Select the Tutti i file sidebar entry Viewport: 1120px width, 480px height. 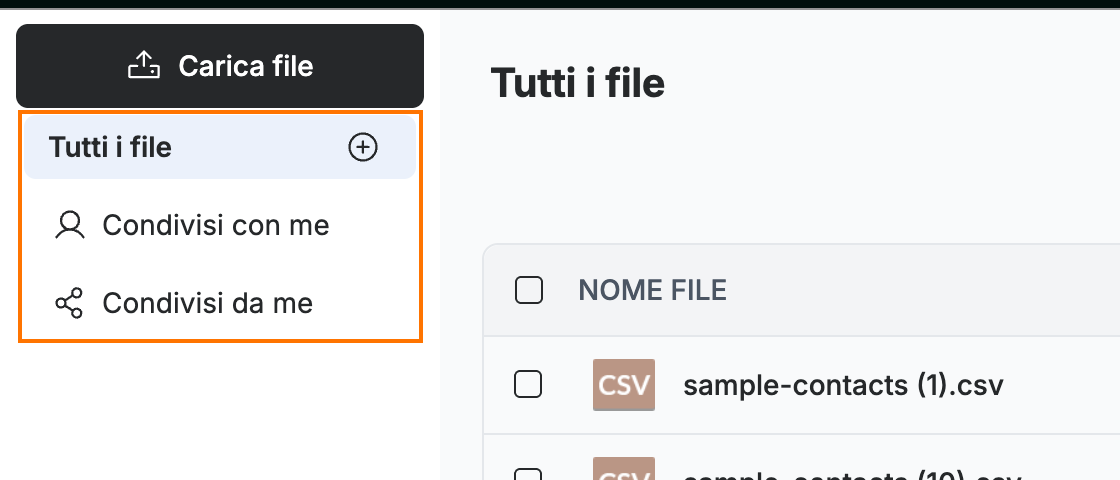click(220, 147)
